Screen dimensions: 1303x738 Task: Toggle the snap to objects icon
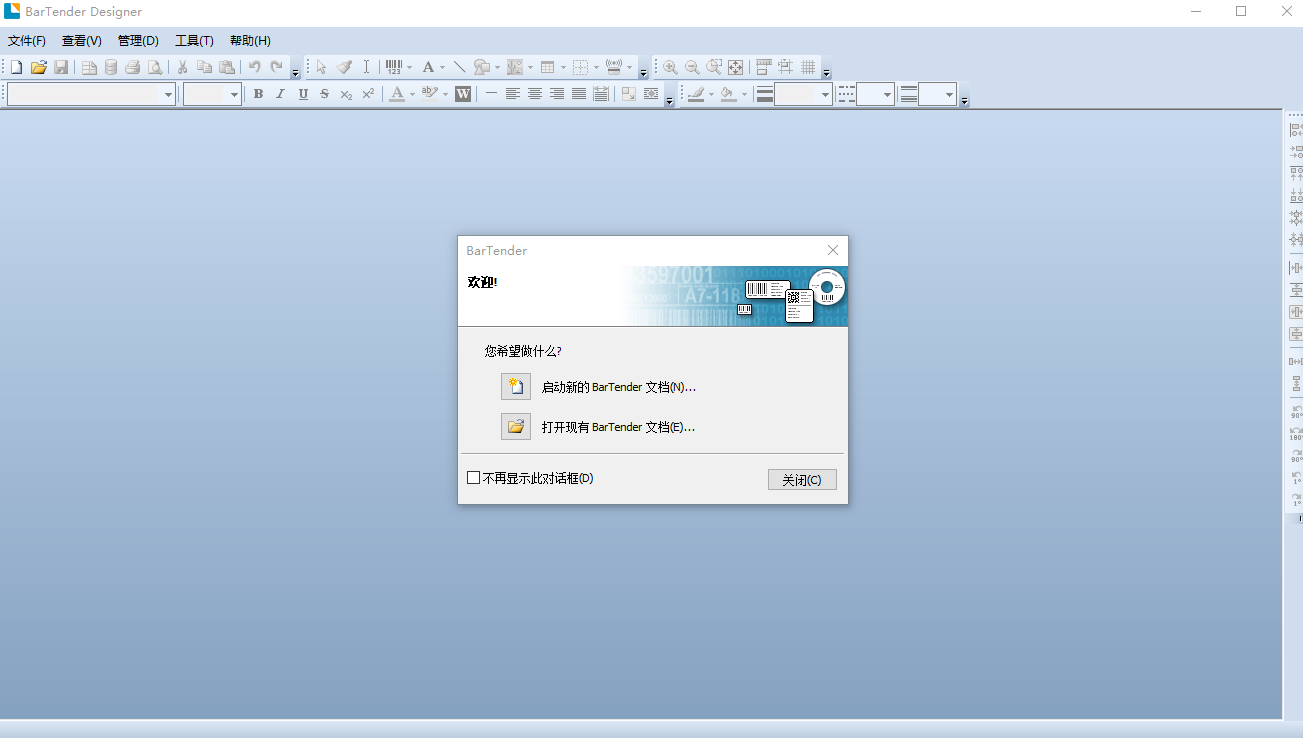tap(786, 67)
